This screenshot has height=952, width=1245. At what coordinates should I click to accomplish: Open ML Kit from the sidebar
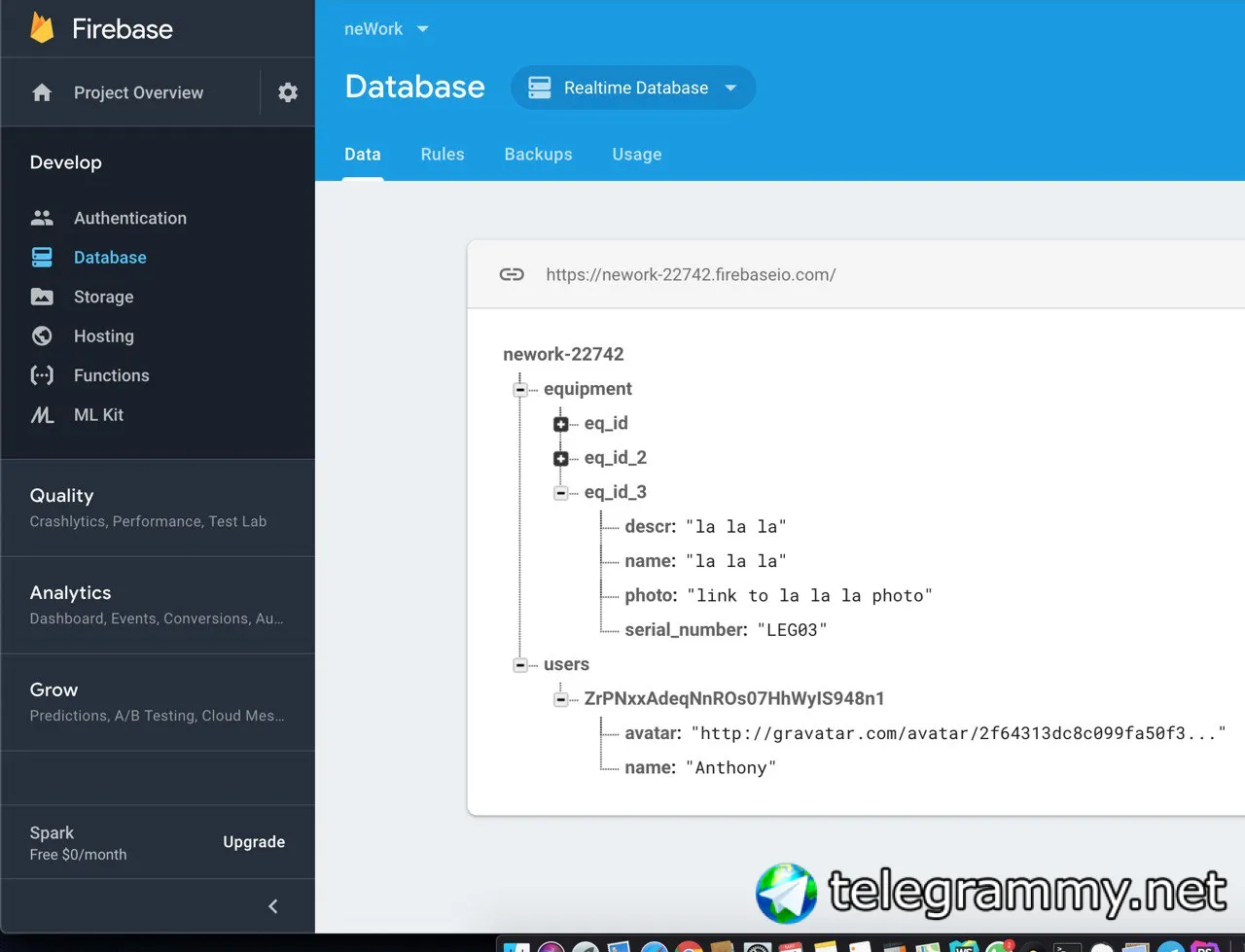pyautogui.click(x=99, y=414)
